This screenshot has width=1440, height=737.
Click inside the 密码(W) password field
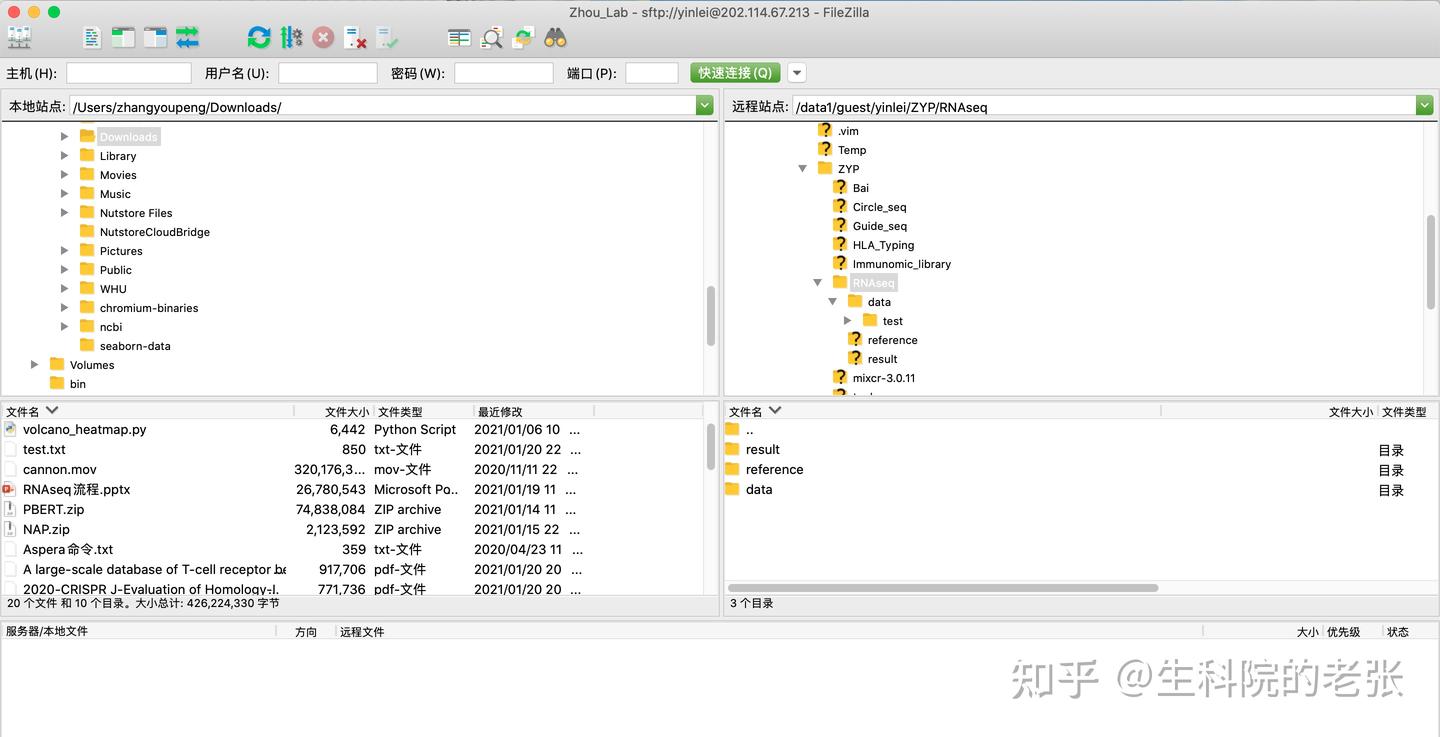pos(503,72)
